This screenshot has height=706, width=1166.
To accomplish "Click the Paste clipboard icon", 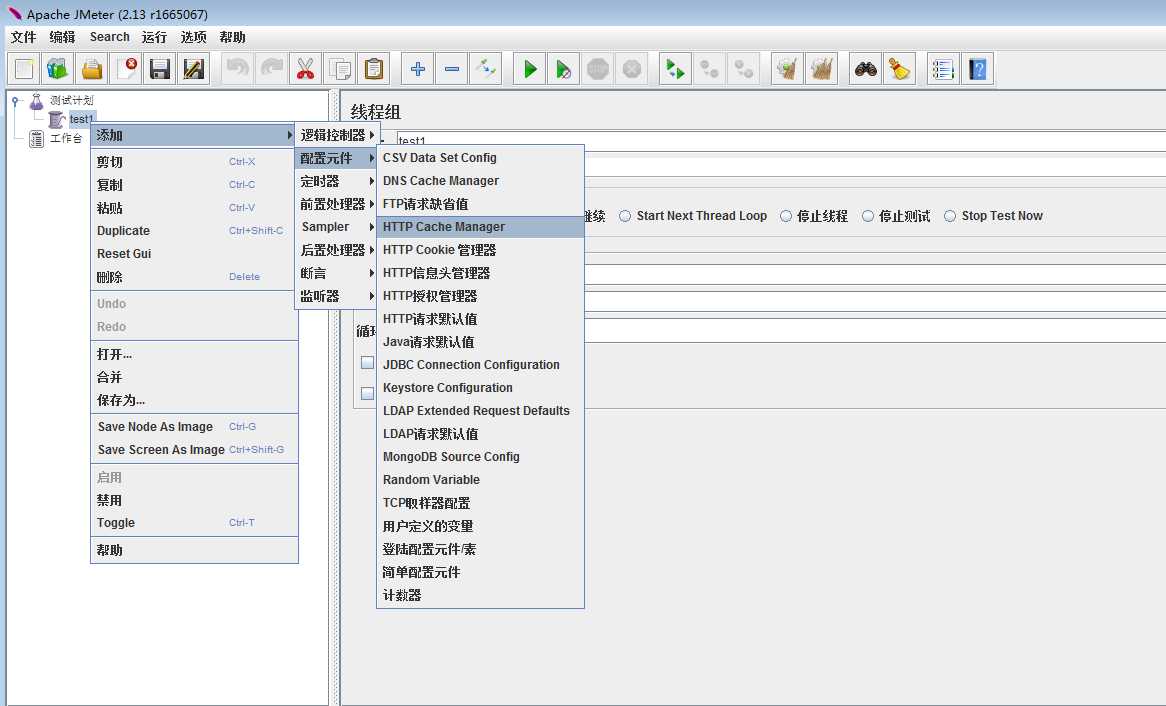I will (x=373, y=69).
